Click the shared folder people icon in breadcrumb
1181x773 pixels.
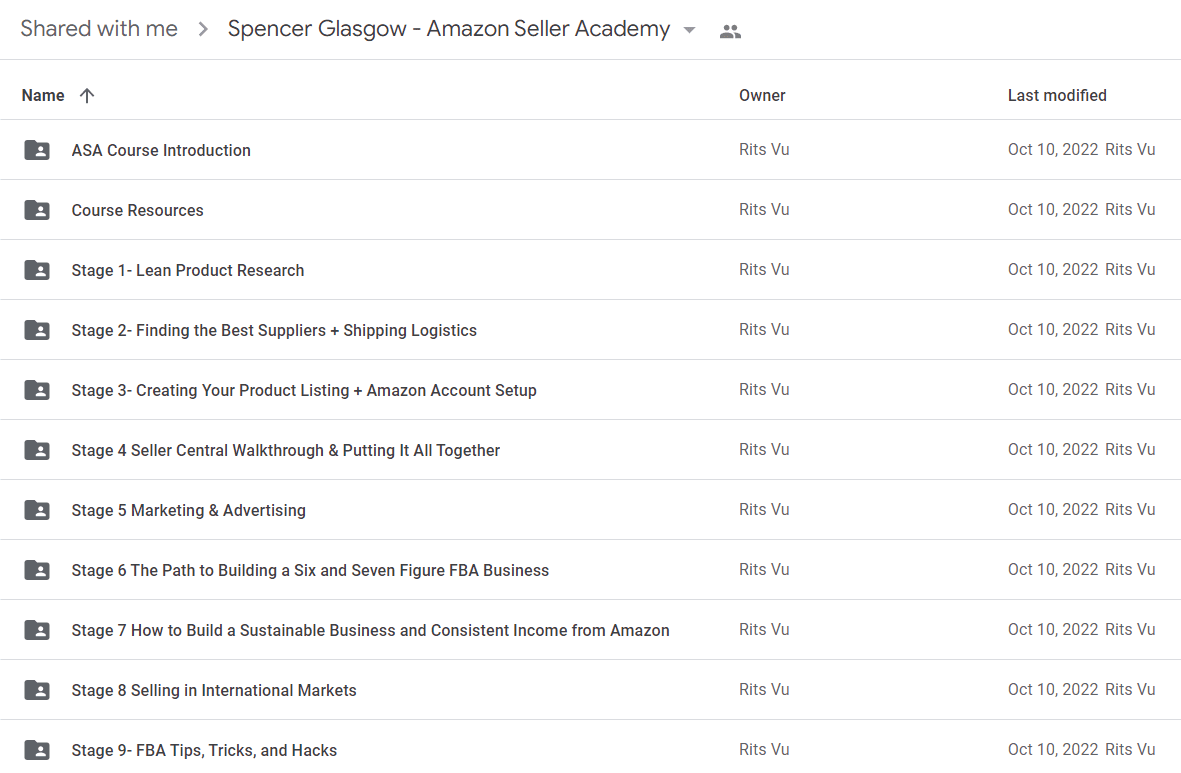pos(730,31)
